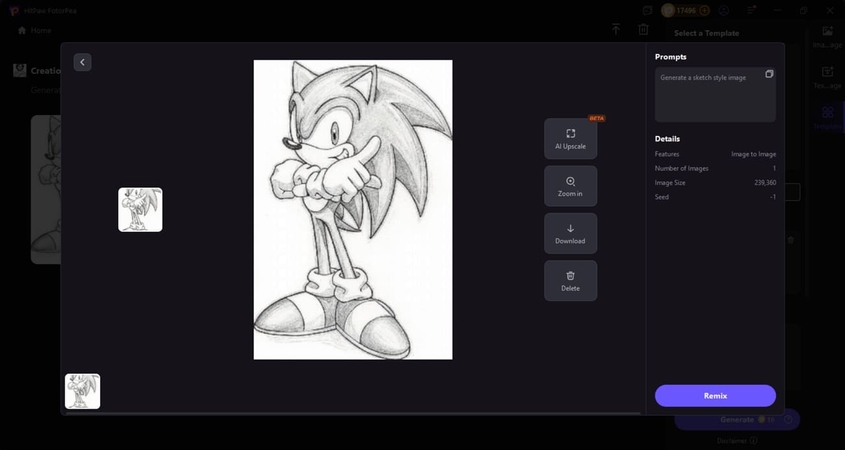The height and width of the screenshot is (450, 845).
Task: Click the Image Size value 239,360
Action: point(765,183)
